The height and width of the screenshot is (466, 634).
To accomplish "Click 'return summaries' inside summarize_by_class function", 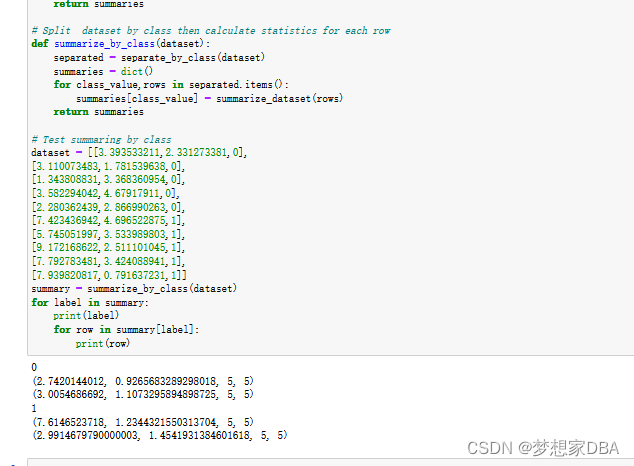I will [x=98, y=112].
